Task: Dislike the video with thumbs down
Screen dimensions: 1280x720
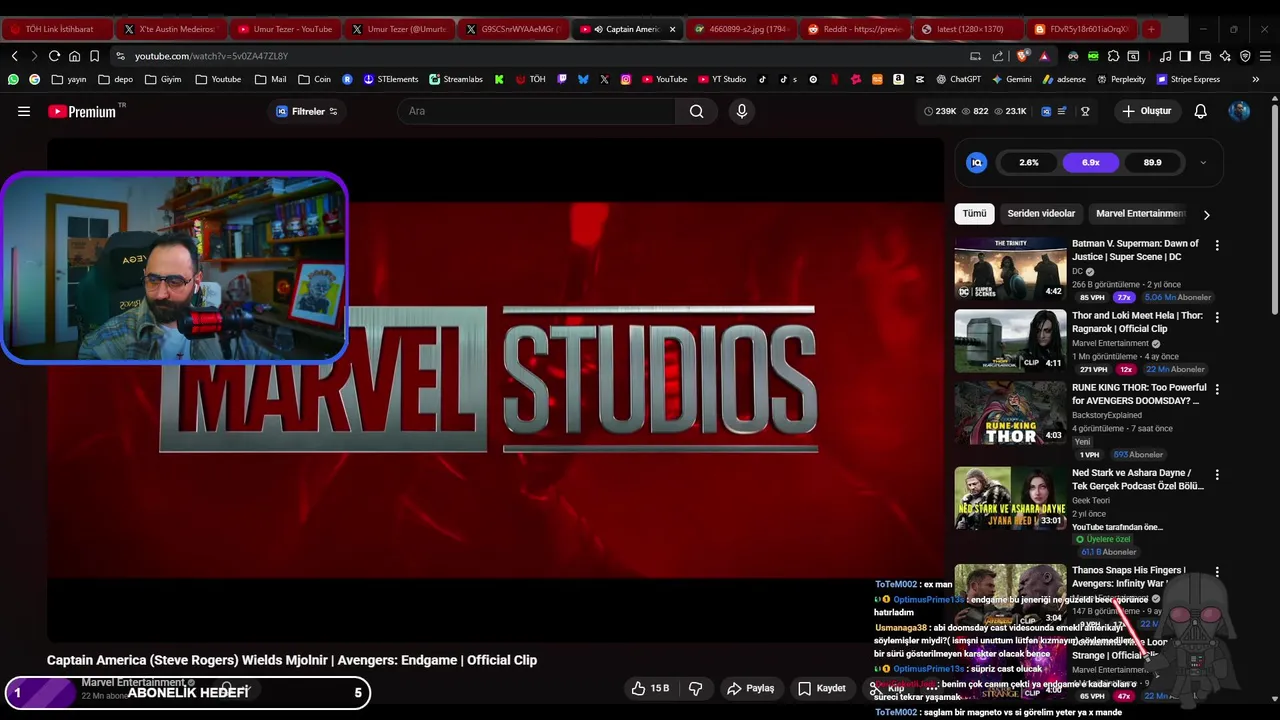Action: (695, 688)
